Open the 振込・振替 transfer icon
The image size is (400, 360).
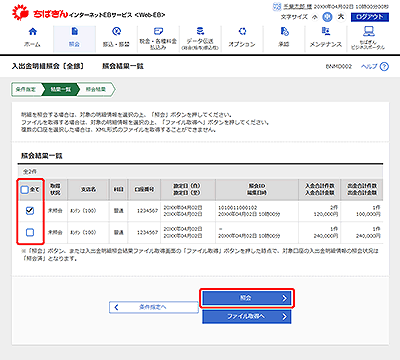pos(116,32)
